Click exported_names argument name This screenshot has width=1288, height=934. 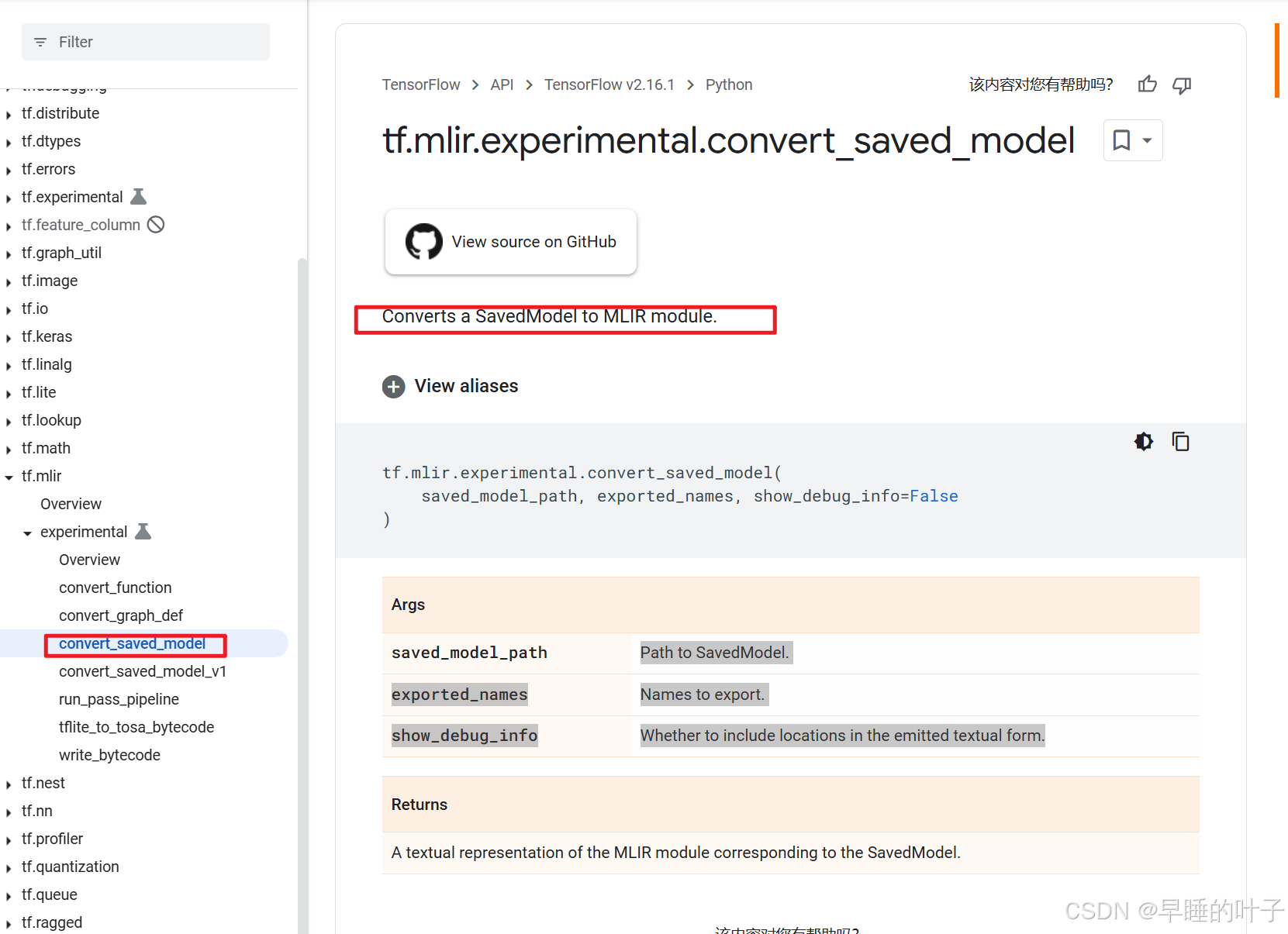point(459,694)
